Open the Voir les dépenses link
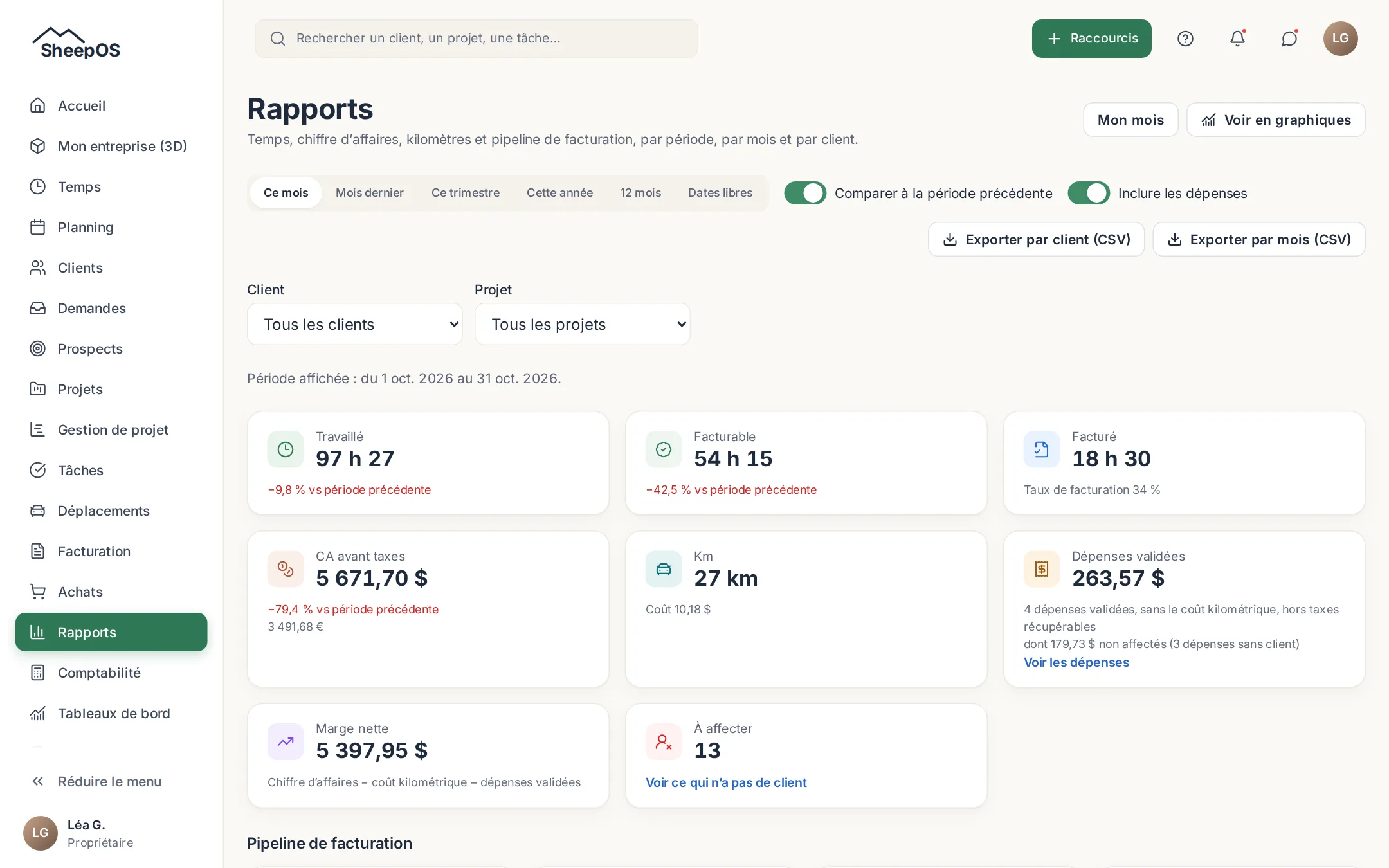The image size is (1389, 868). pyautogui.click(x=1076, y=662)
